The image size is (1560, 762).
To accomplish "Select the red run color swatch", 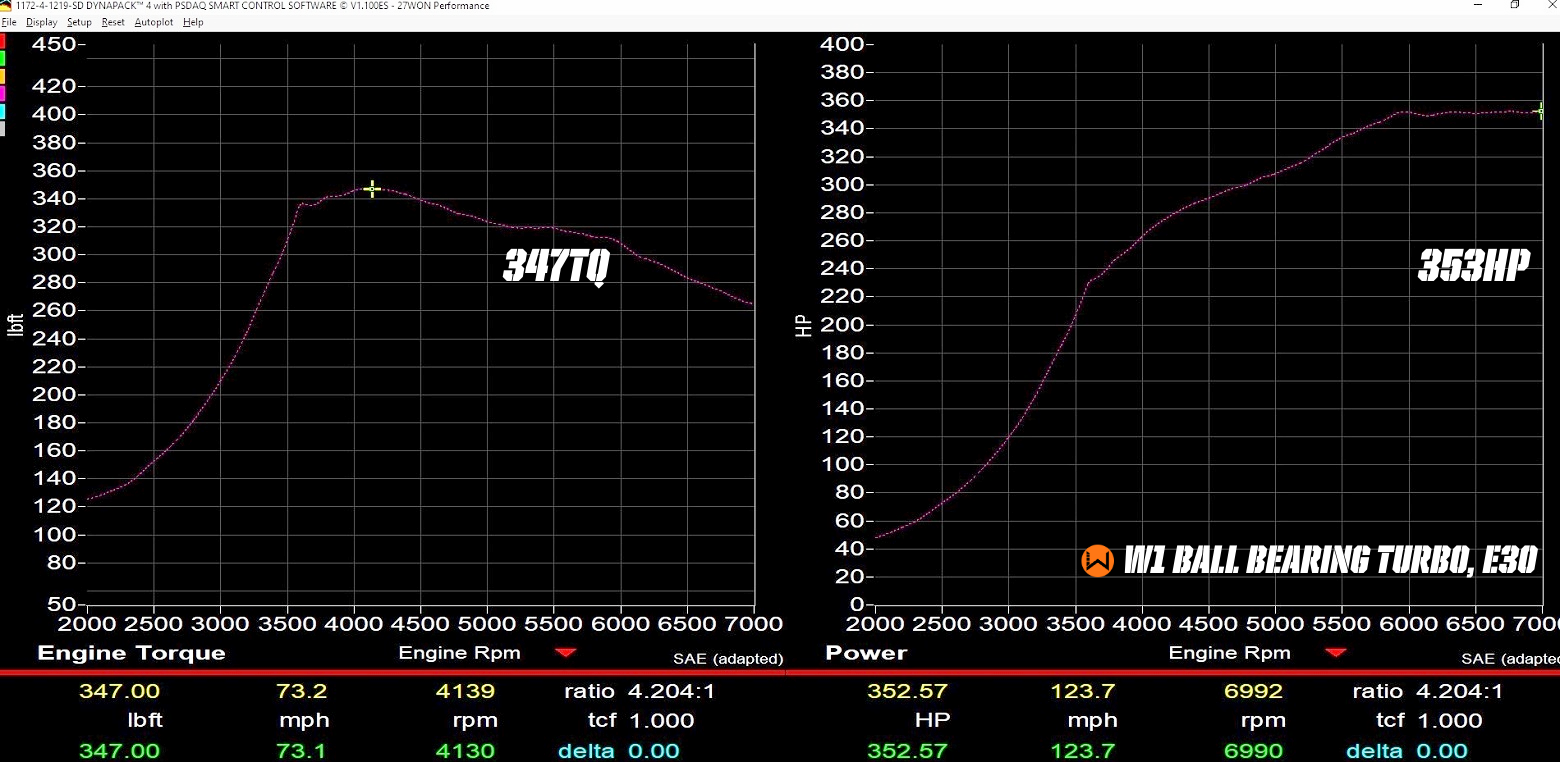I will pos(3,42).
